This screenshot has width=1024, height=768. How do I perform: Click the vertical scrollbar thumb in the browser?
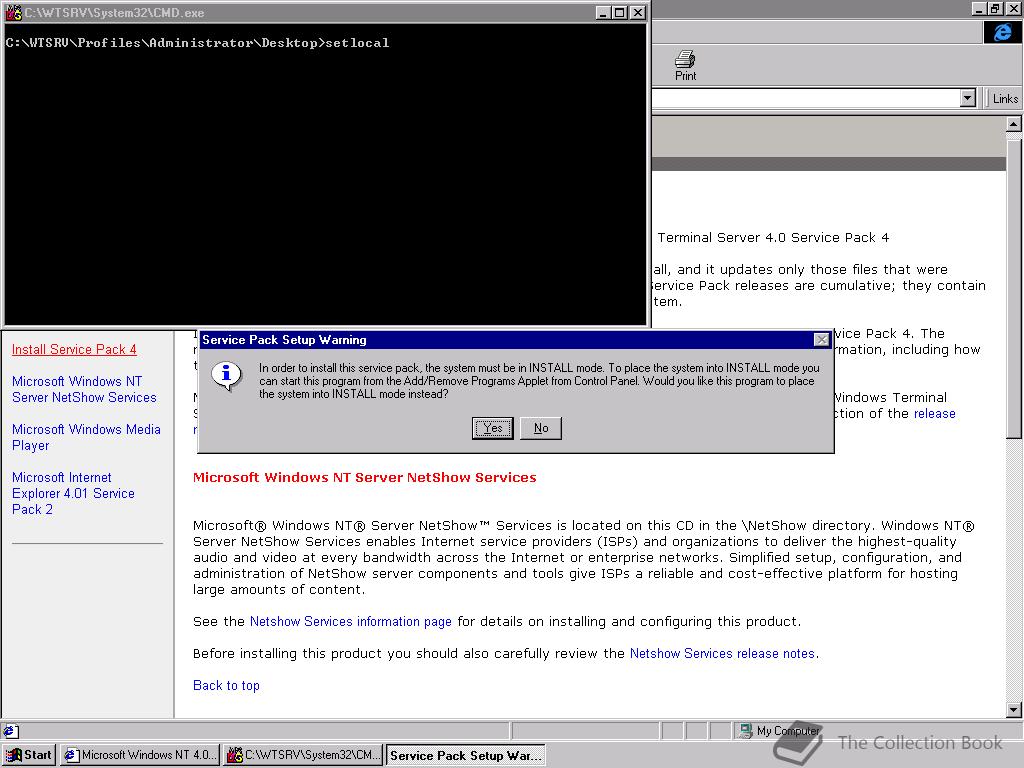click(1013, 288)
